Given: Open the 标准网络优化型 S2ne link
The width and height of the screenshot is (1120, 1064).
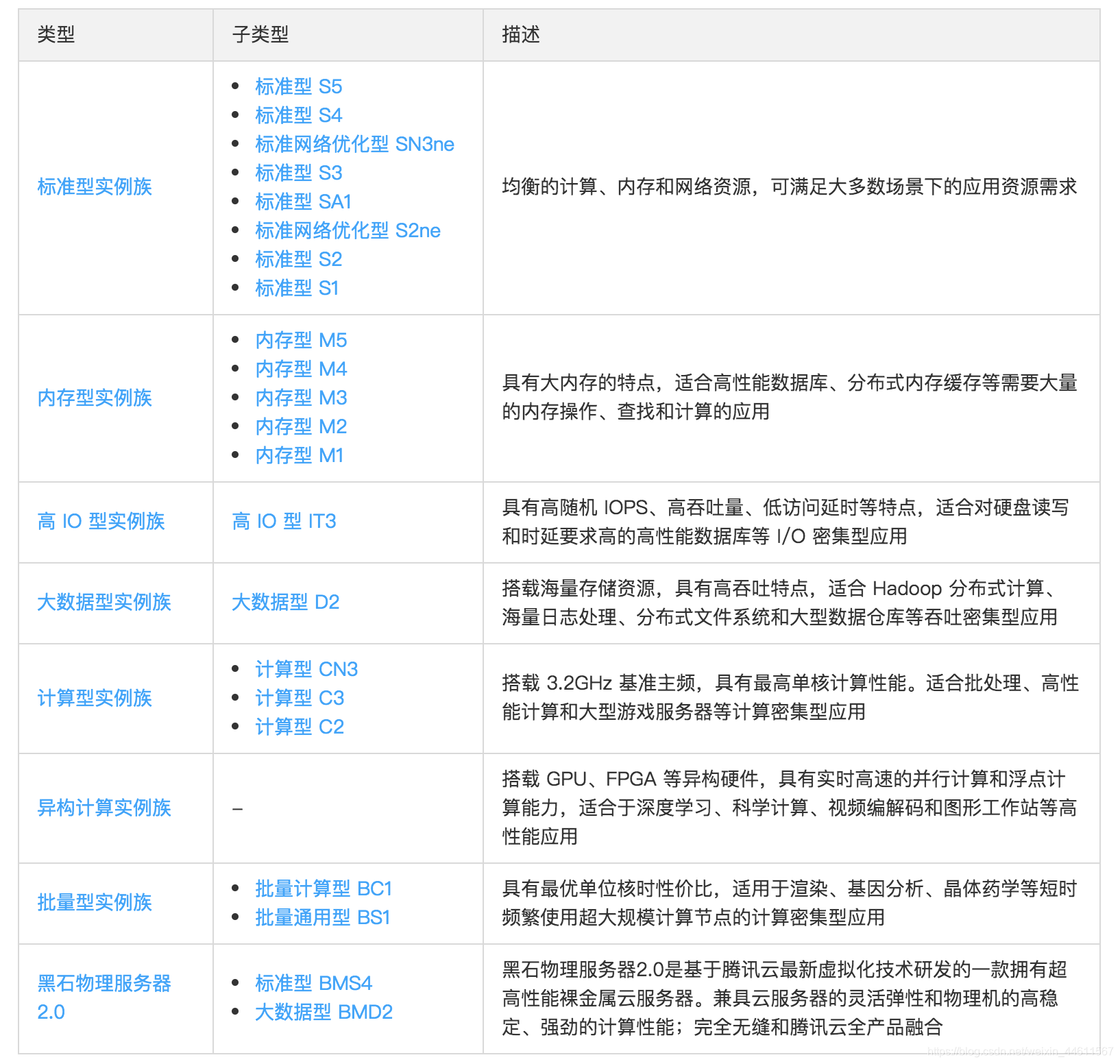Looking at the screenshot, I should pos(348,230).
